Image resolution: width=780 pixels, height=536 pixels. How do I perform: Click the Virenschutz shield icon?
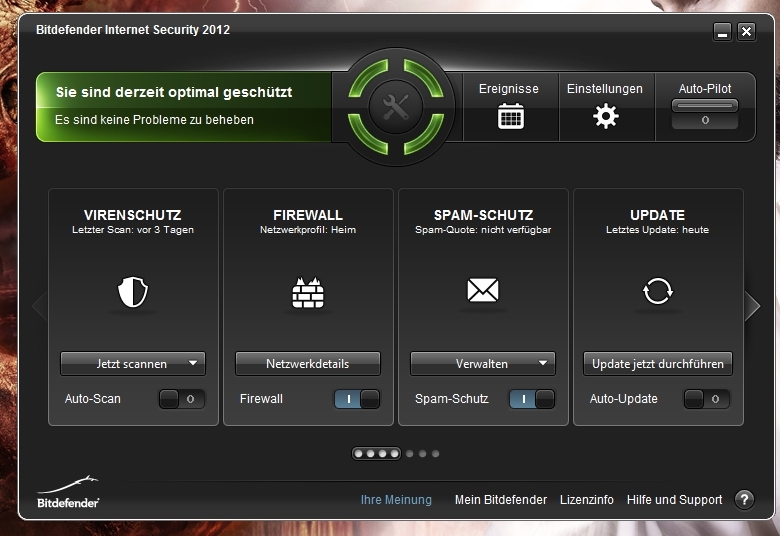click(133, 292)
